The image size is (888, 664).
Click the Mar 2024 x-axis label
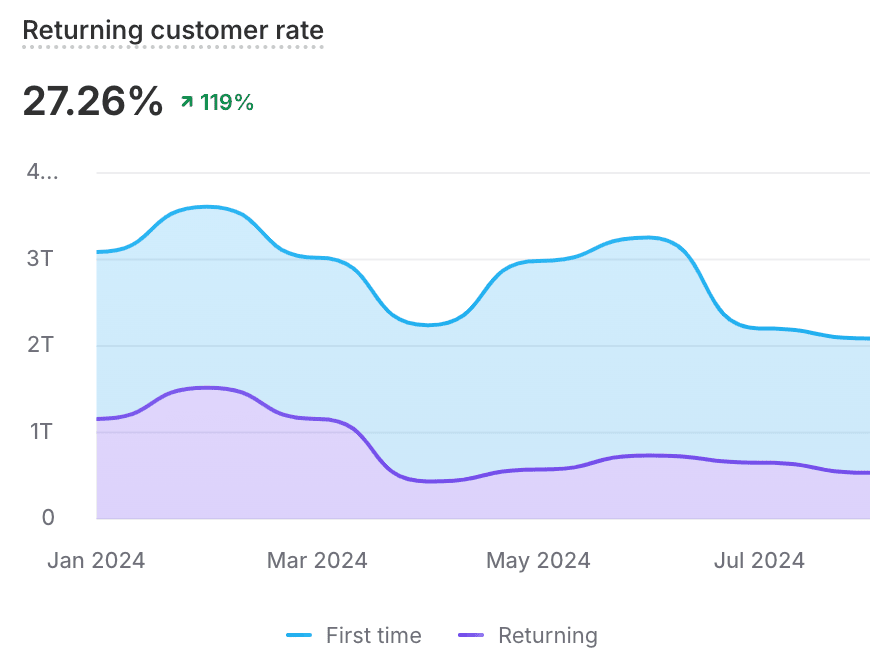click(x=317, y=560)
